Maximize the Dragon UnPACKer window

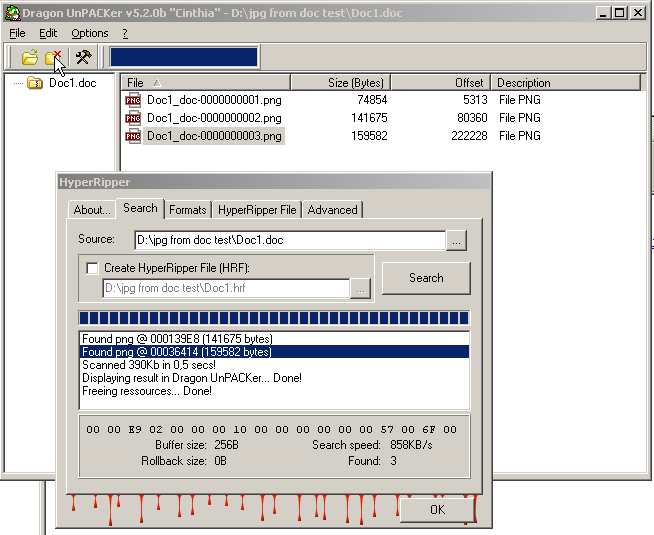coord(619,13)
